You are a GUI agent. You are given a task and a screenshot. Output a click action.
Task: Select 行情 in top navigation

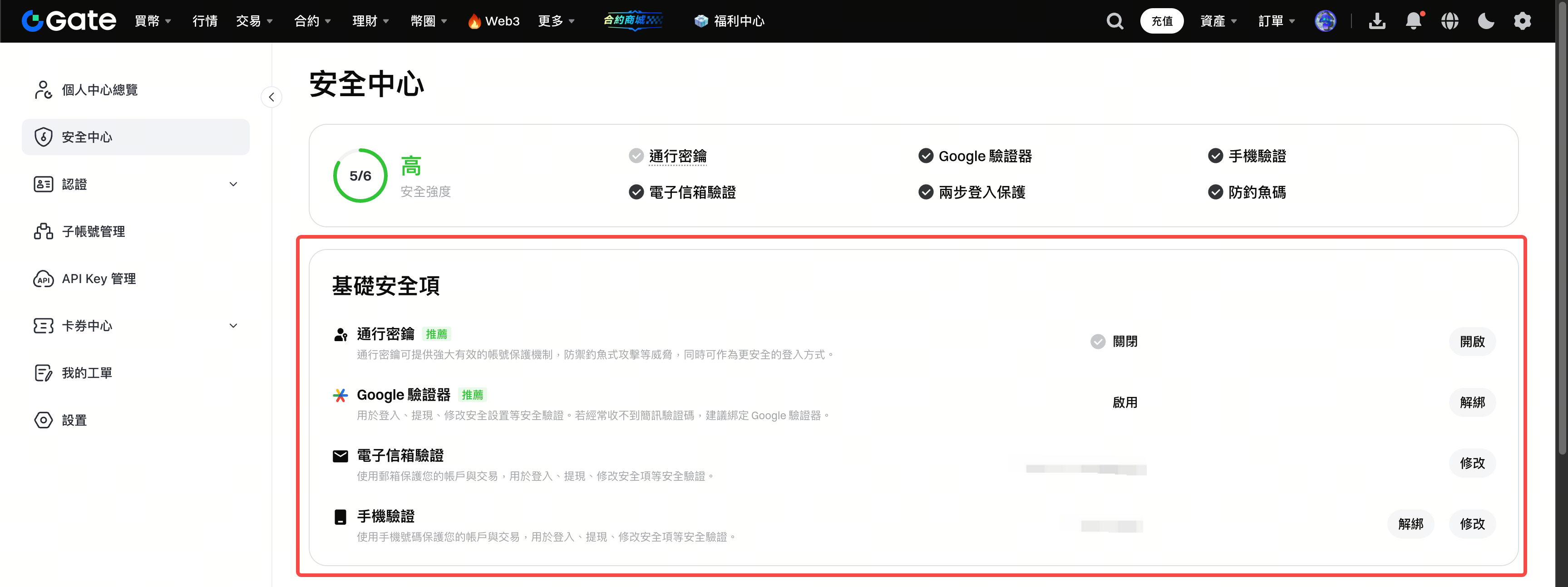(205, 21)
